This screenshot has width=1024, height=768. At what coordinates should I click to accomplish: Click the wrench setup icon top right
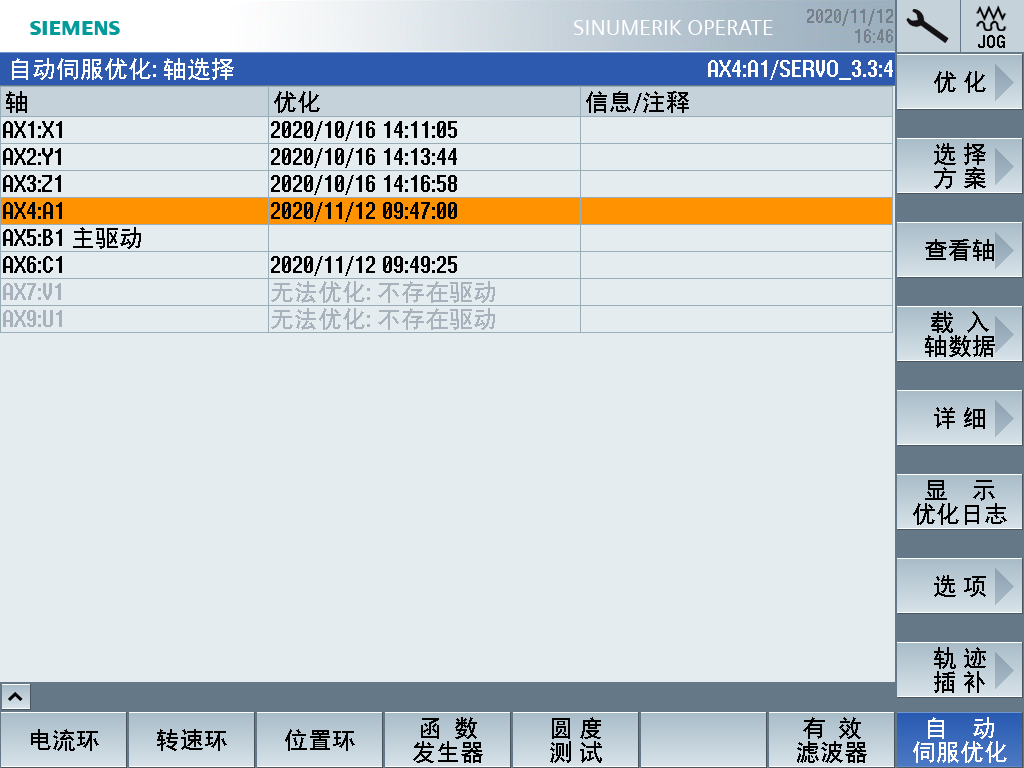tap(925, 26)
